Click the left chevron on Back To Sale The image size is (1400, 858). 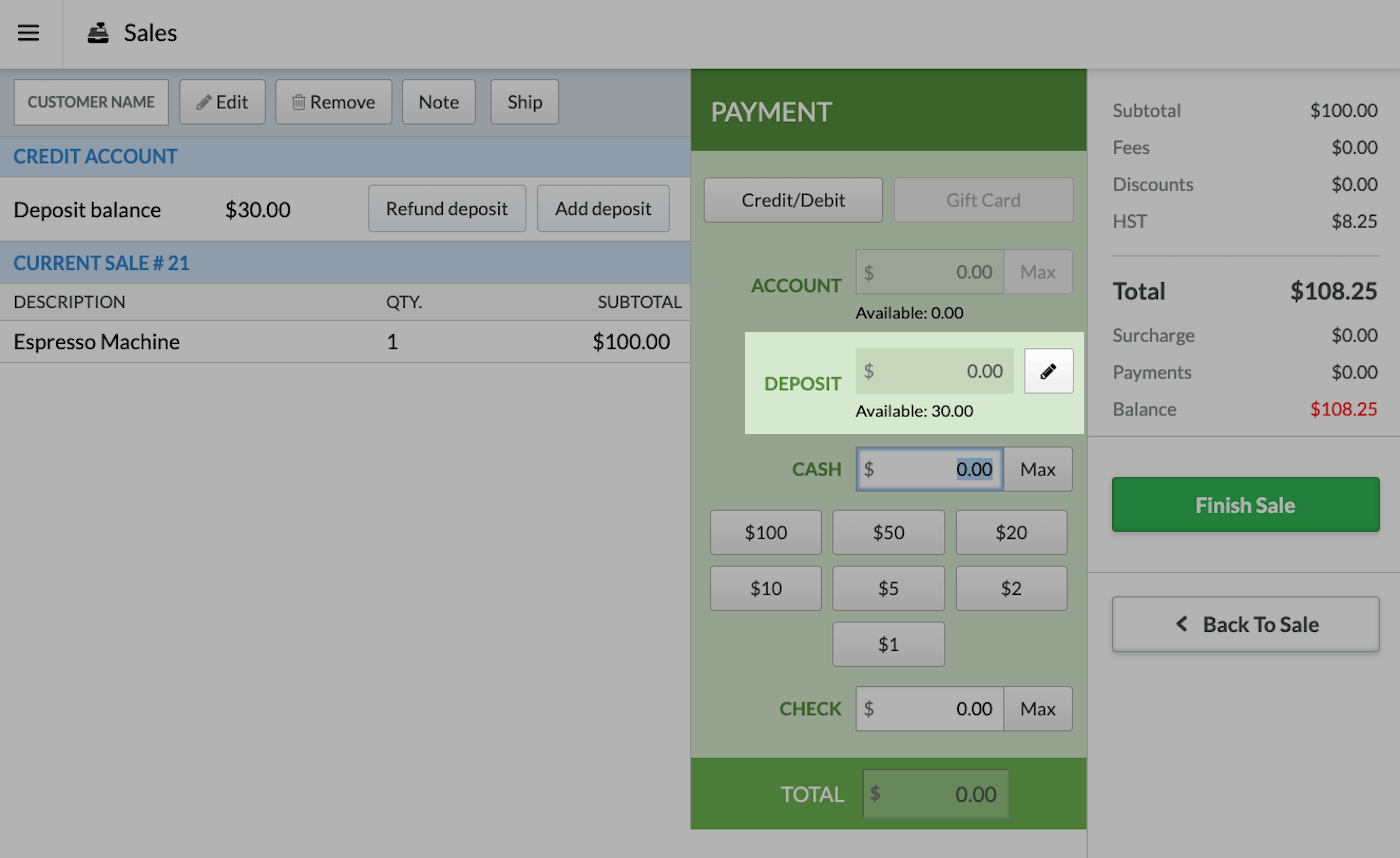[x=1181, y=624]
